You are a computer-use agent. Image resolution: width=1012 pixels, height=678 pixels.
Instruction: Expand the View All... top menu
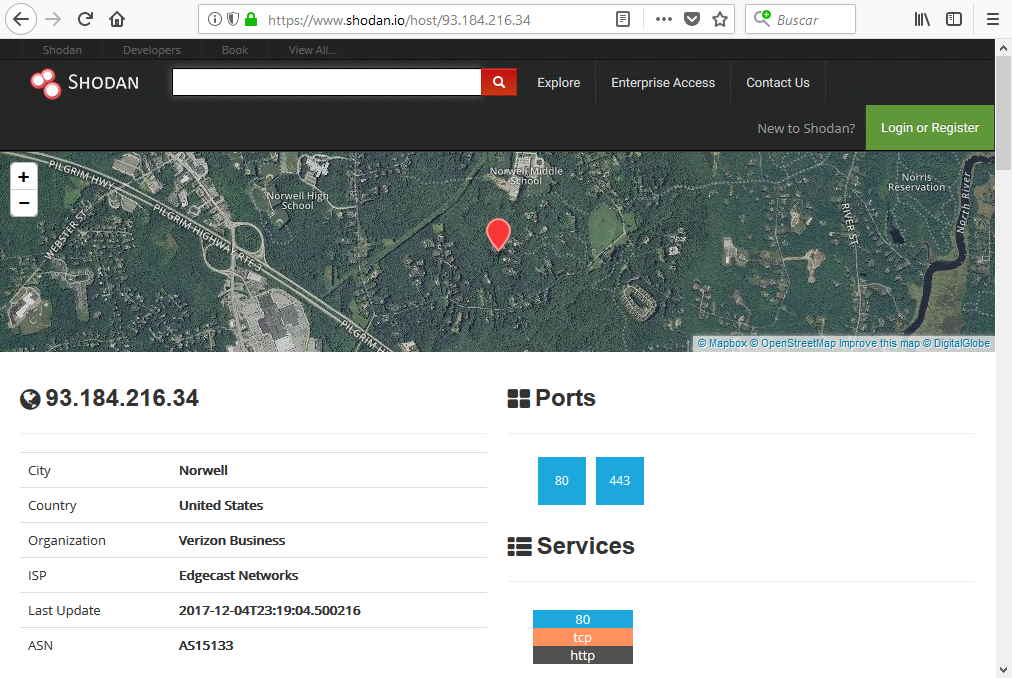pos(312,50)
